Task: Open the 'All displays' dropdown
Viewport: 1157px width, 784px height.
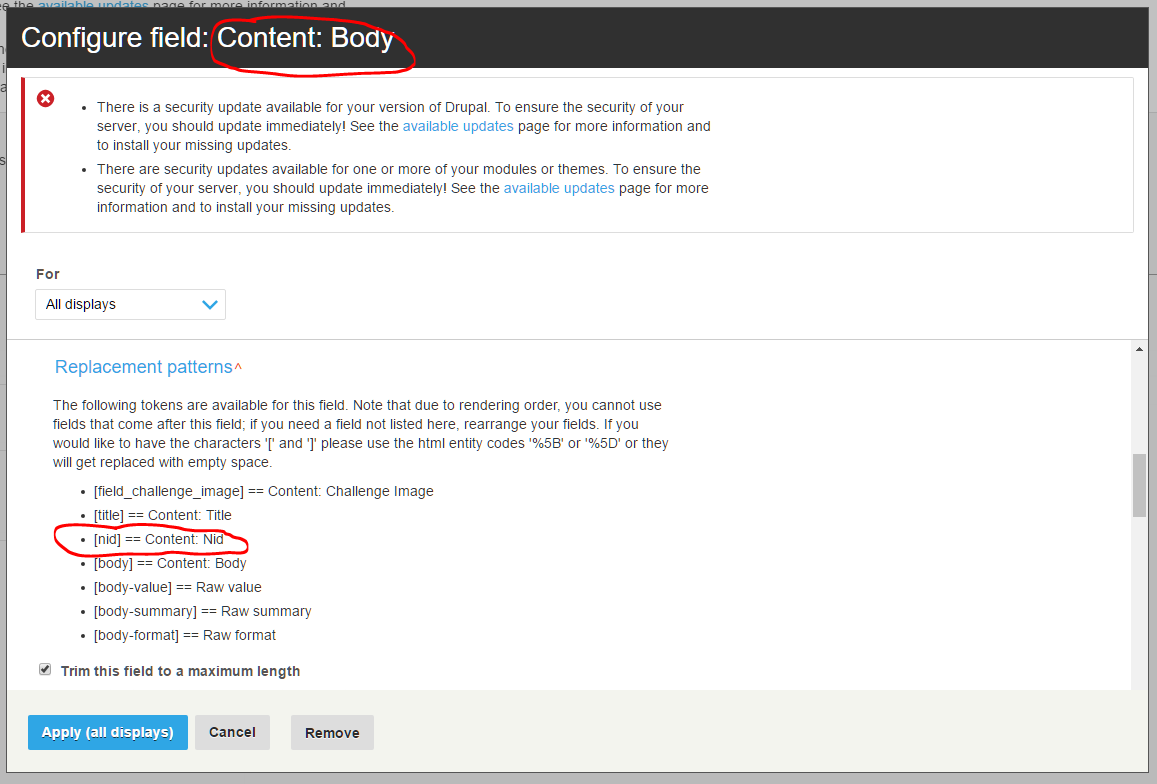Action: (x=131, y=304)
